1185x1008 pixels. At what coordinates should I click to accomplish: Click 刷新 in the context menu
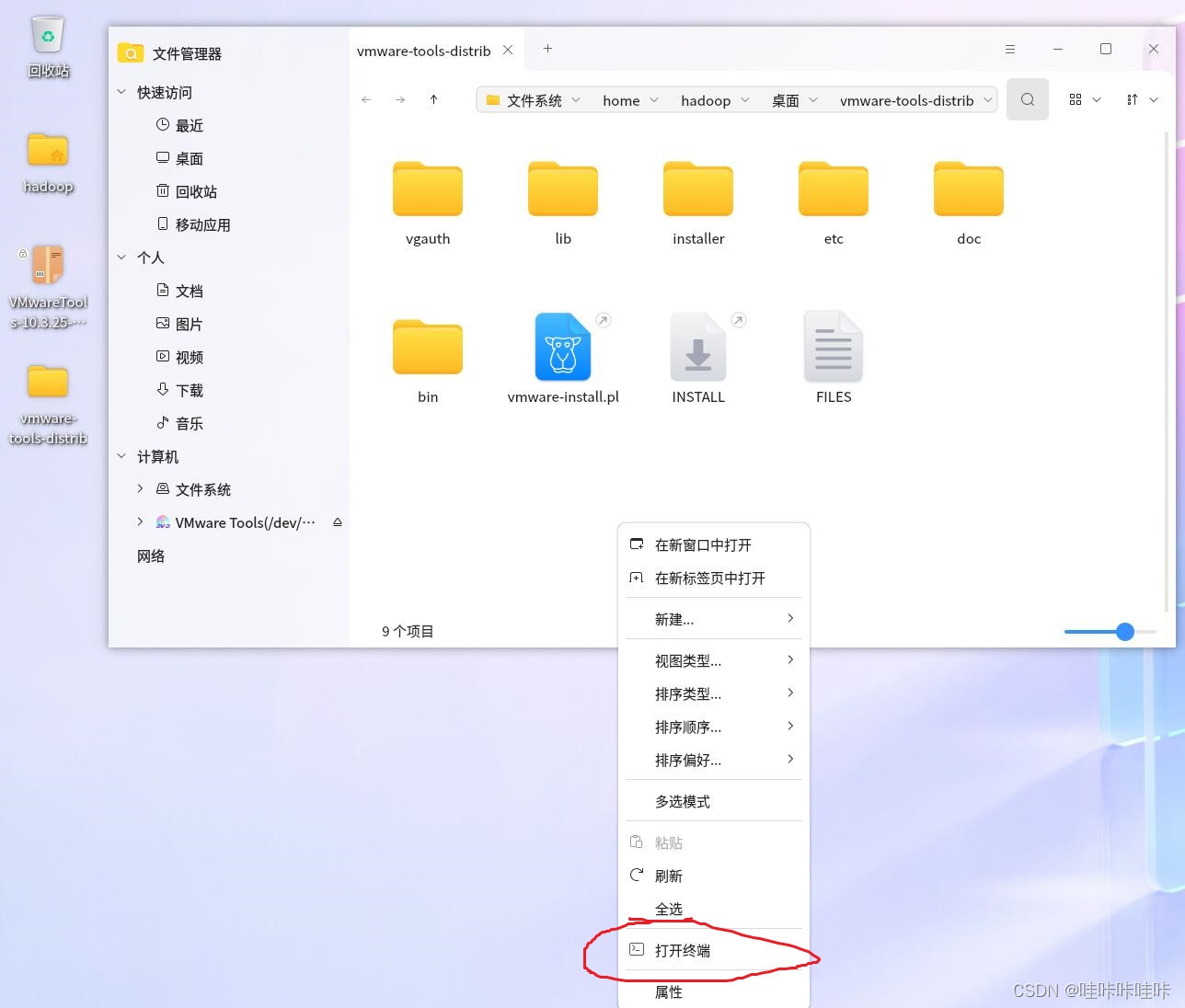click(714, 876)
